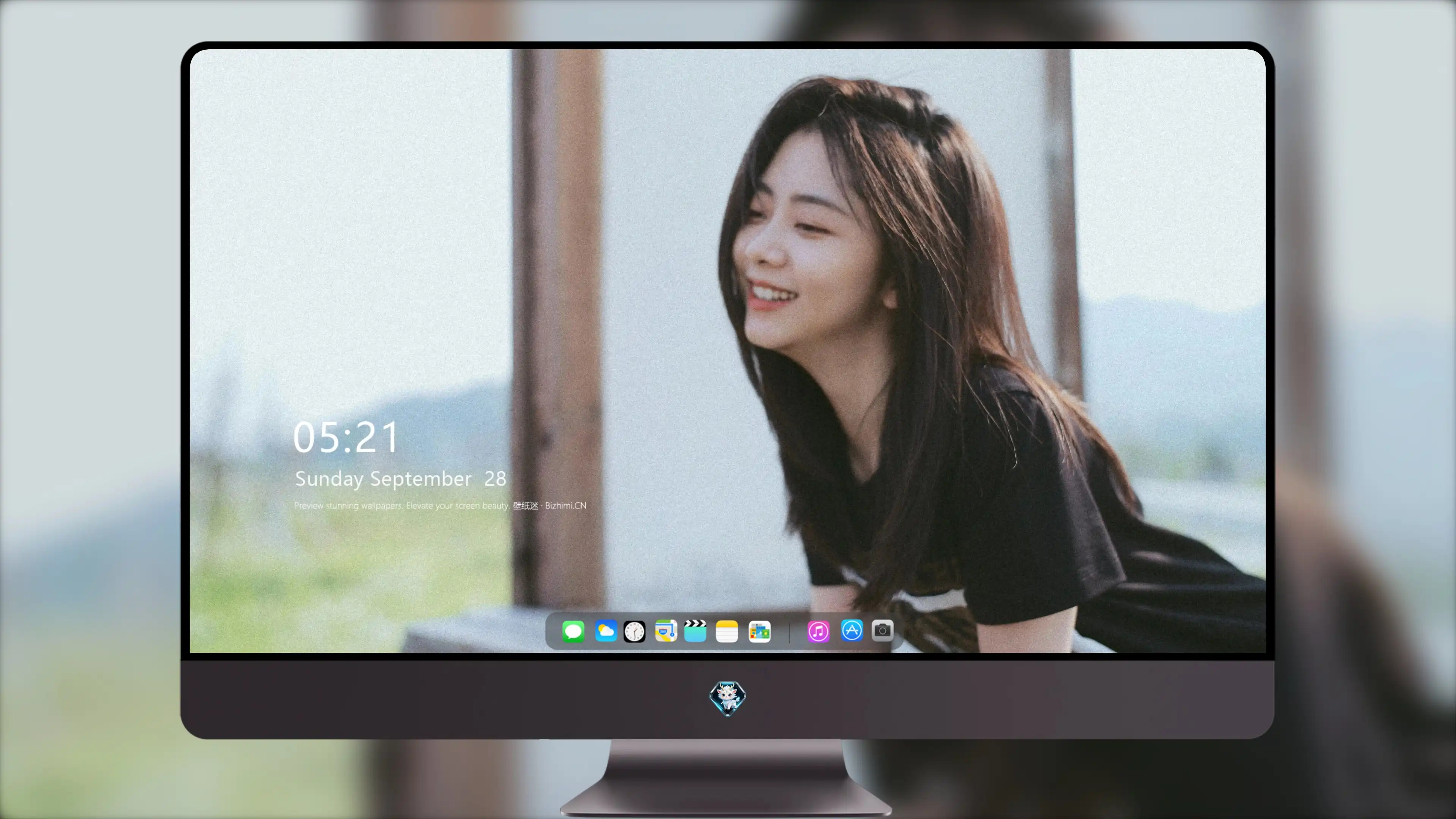Open the Camera app in the dock
The height and width of the screenshot is (819, 1456).
(882, 630)
